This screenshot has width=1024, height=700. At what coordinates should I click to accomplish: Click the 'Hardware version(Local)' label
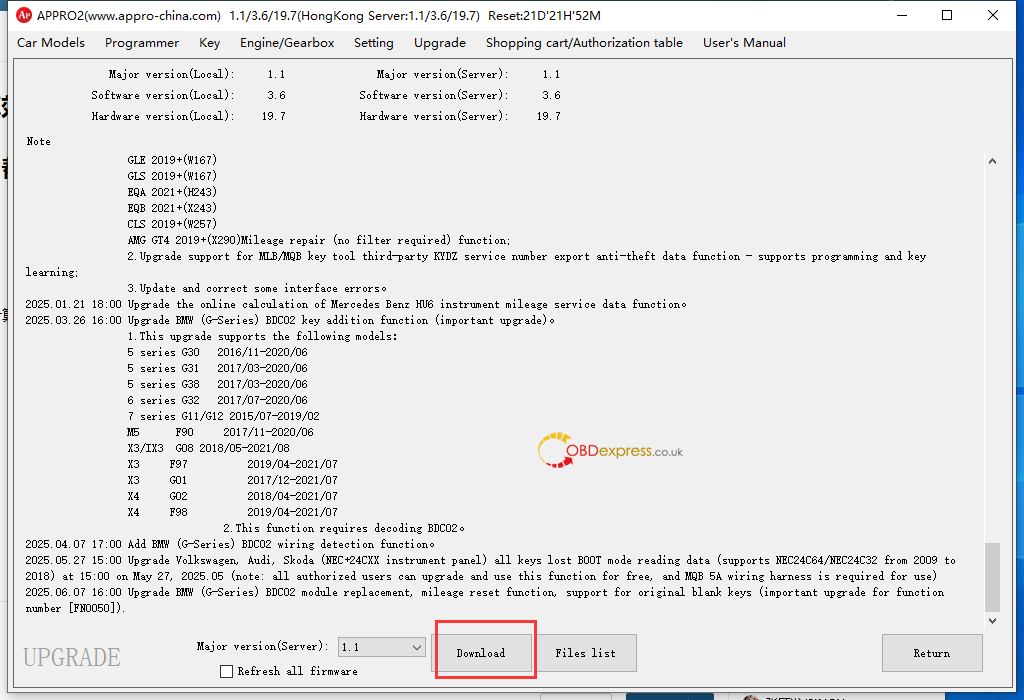[163, 116]
